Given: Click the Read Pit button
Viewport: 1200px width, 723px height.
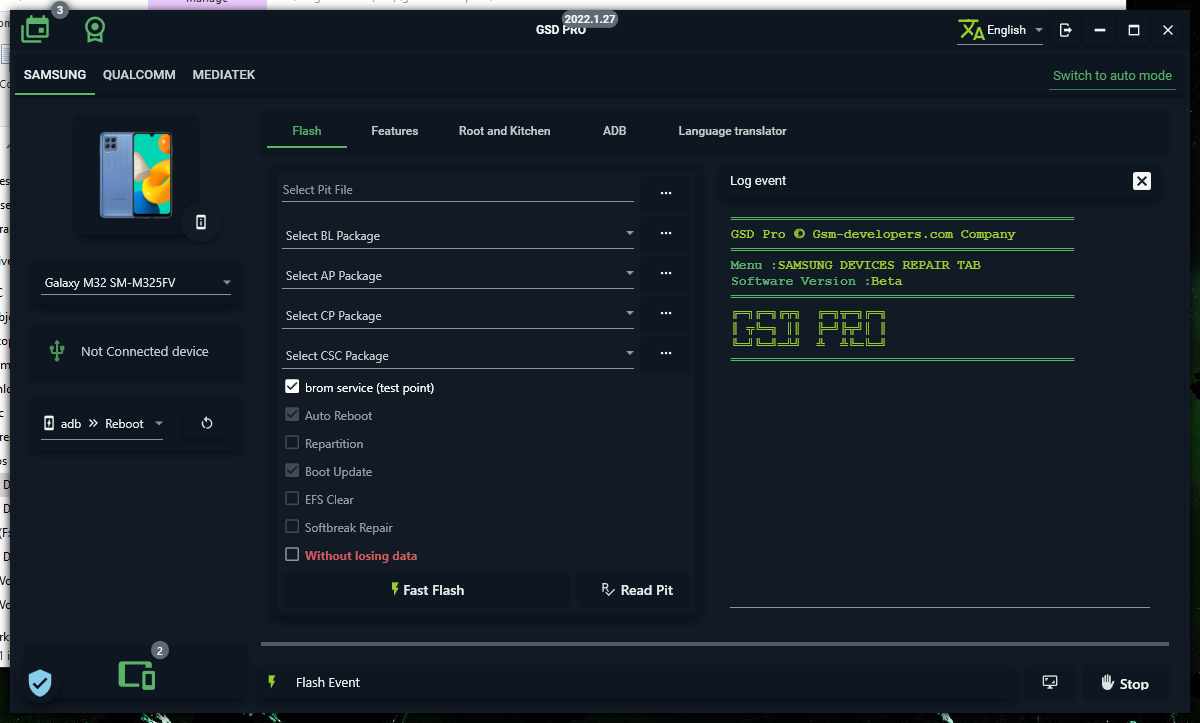Looking at the screenshot, I should pos(636,590).
